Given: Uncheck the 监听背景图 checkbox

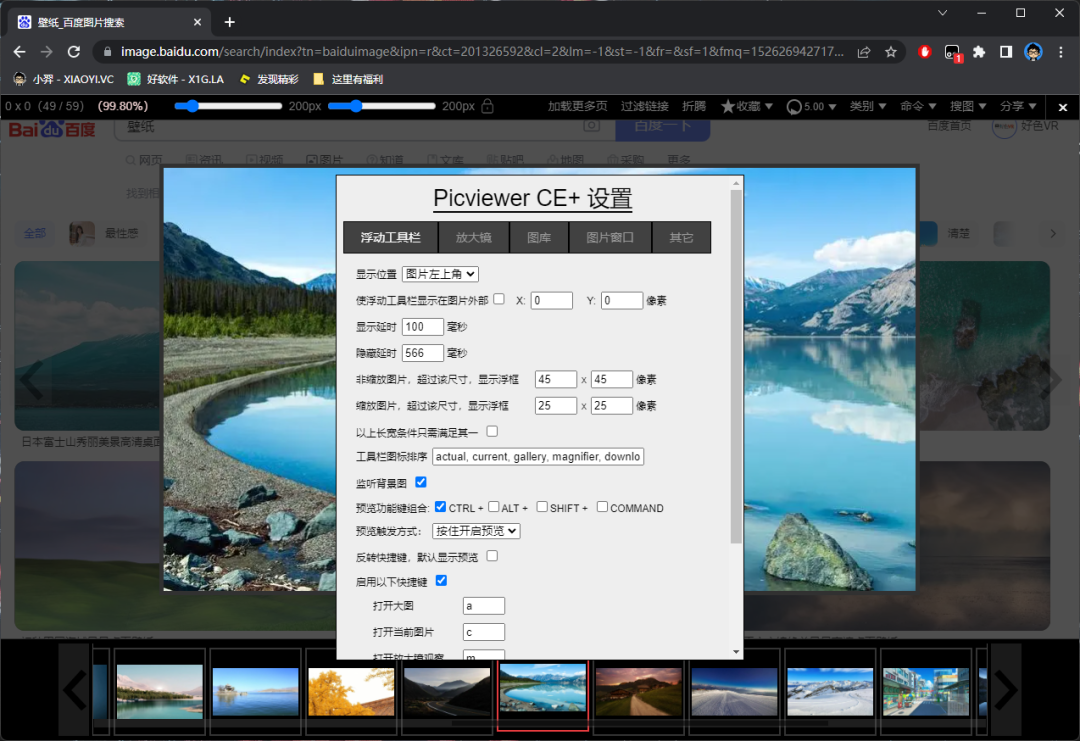Looking at the screenshot, I should tap(421, 482).
